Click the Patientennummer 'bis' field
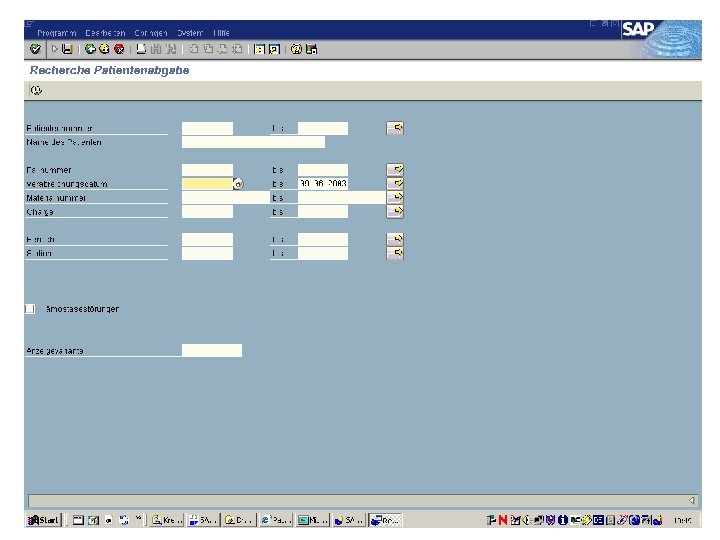This screenshot has width=720, height=540. pyautogui.click(x=323, y=128)
